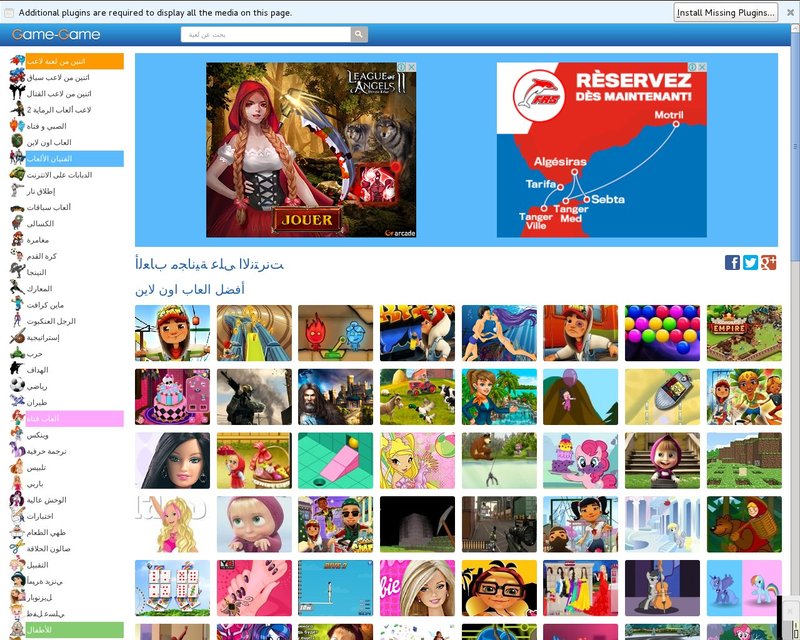Open the اتنين من لاعب سباق category

[58, 78]
